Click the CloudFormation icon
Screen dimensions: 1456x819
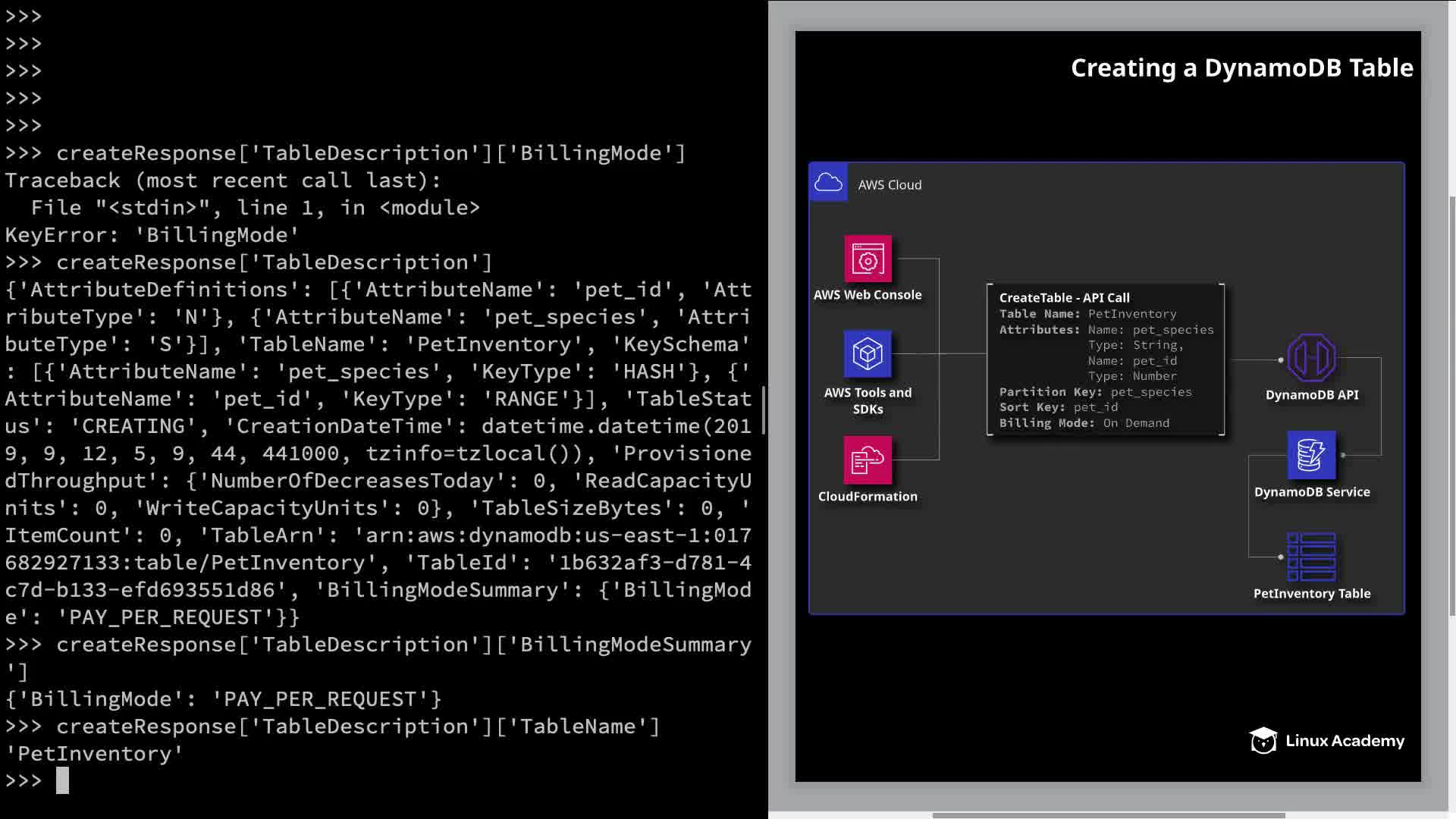(868, 460)
